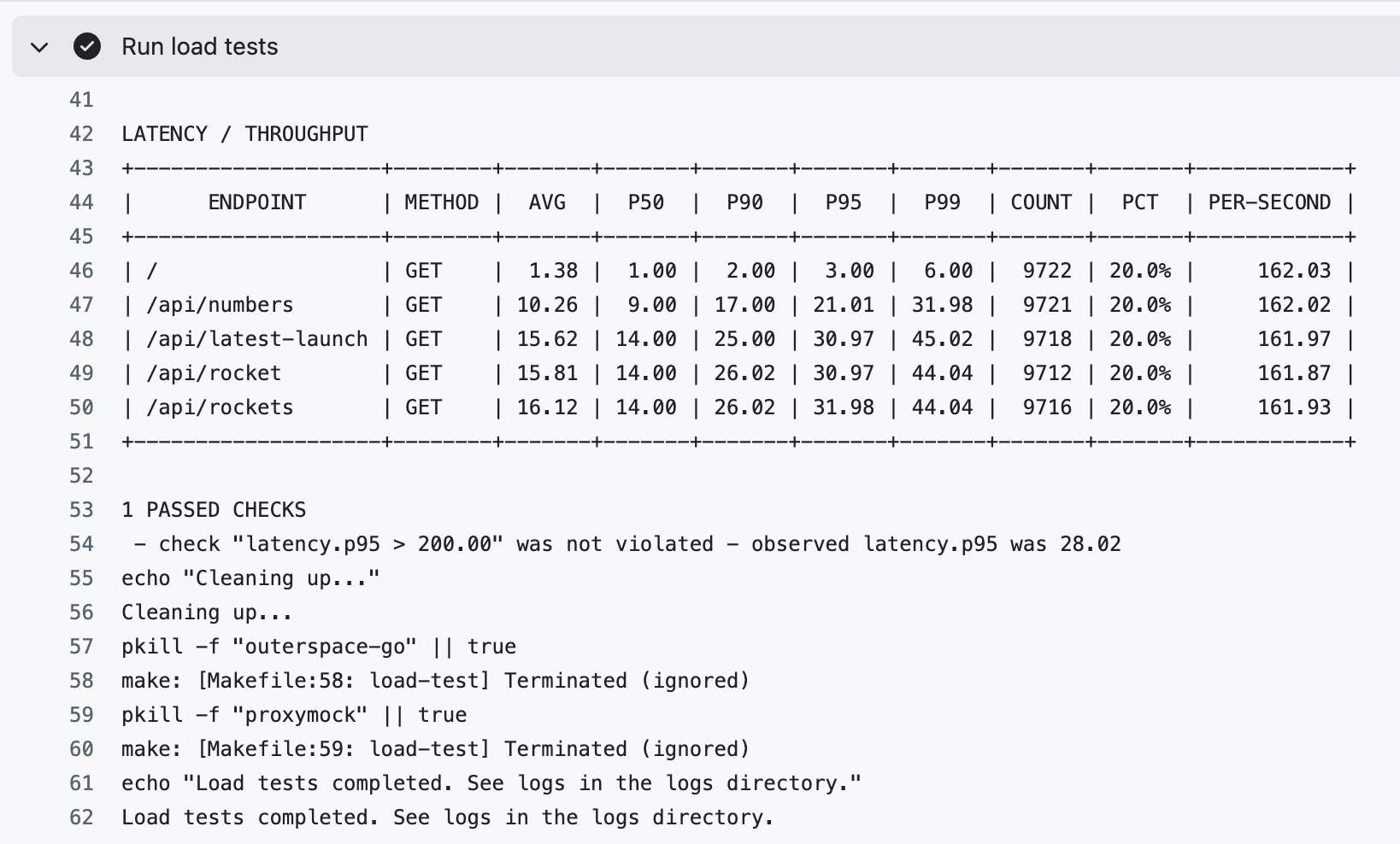Click line number 44 of the log
The width and height of the screenshot is (1400, 844).
coord(81,202)
